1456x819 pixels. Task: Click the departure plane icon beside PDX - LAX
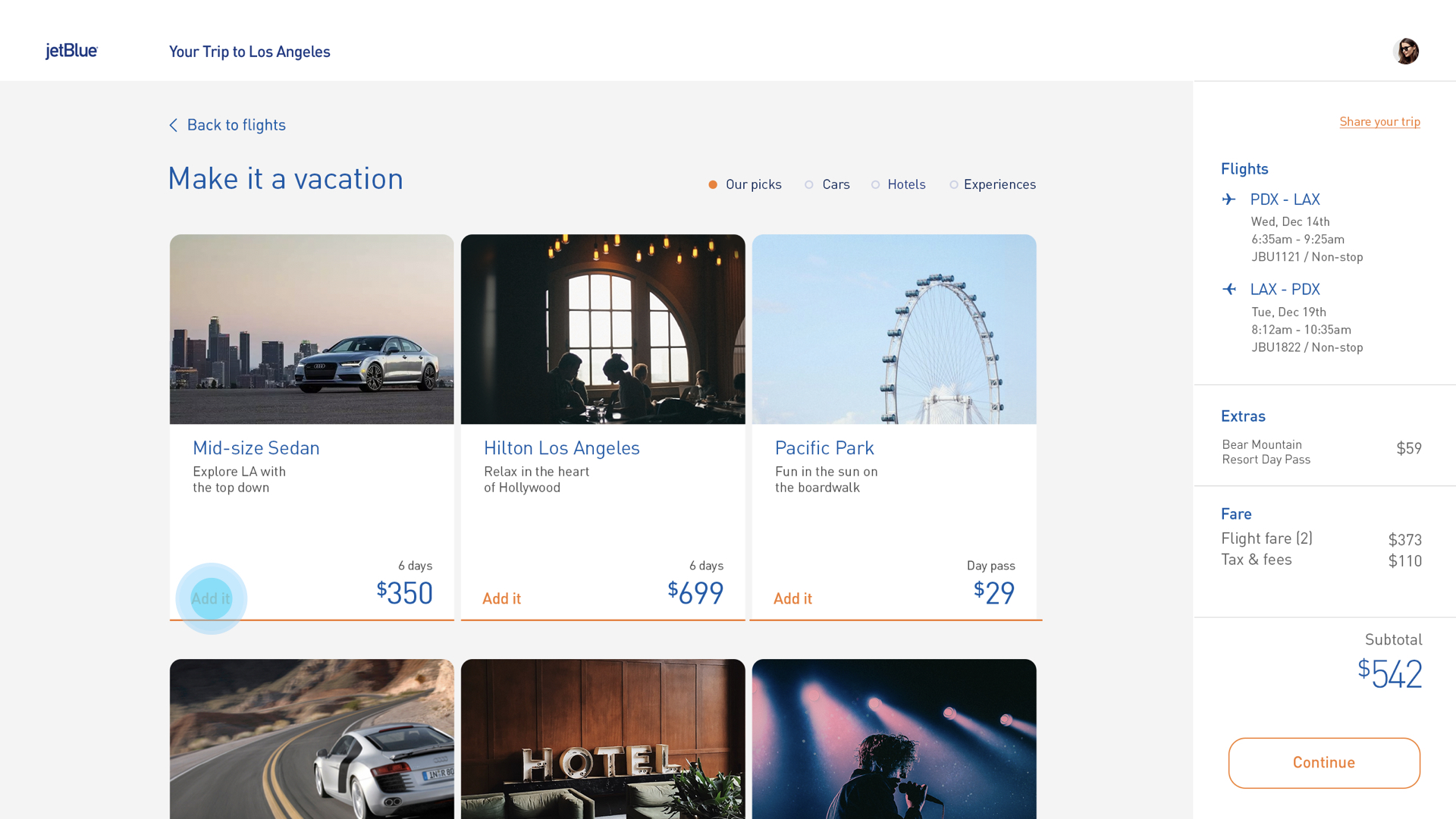[x=1230, y=199]
